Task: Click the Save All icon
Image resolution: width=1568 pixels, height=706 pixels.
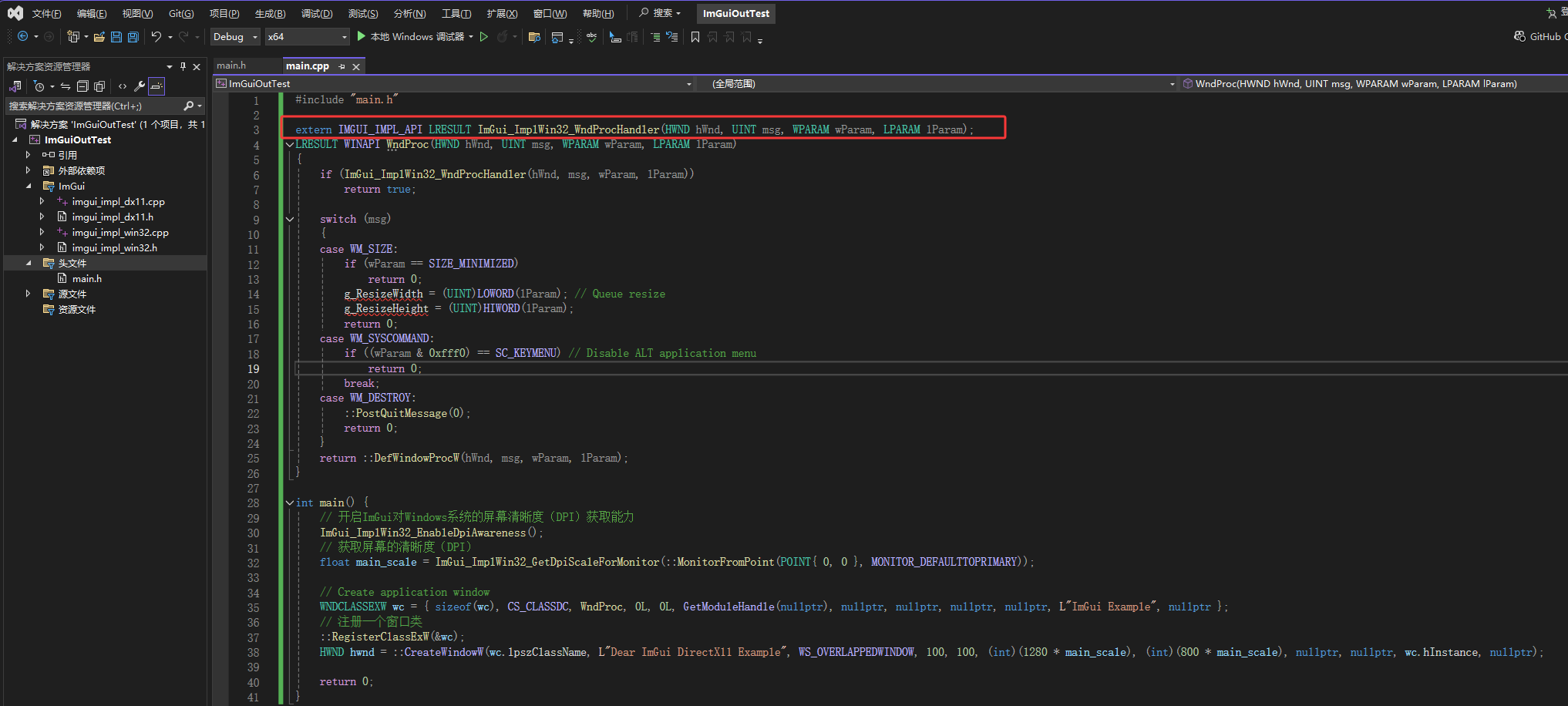Action: pyautogui.click(x=133, y=36)
